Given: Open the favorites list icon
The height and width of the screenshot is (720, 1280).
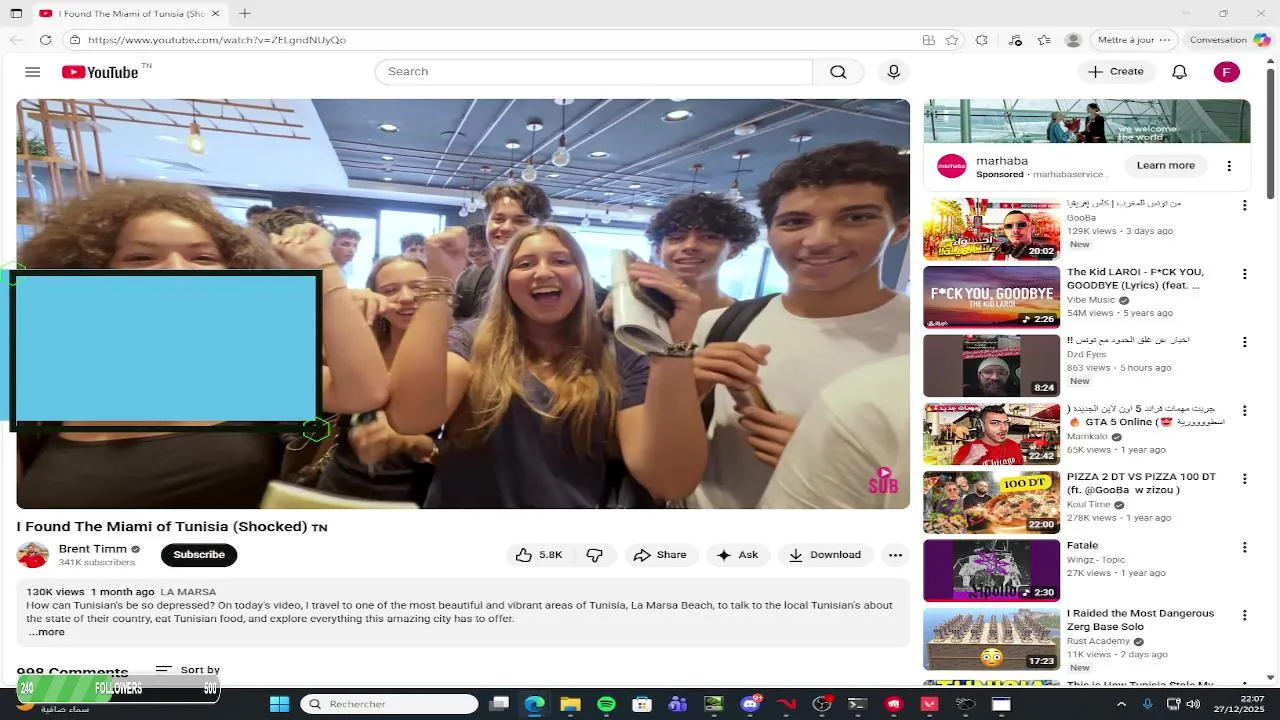Looking at the screenshot, I should click(1044, 40).
